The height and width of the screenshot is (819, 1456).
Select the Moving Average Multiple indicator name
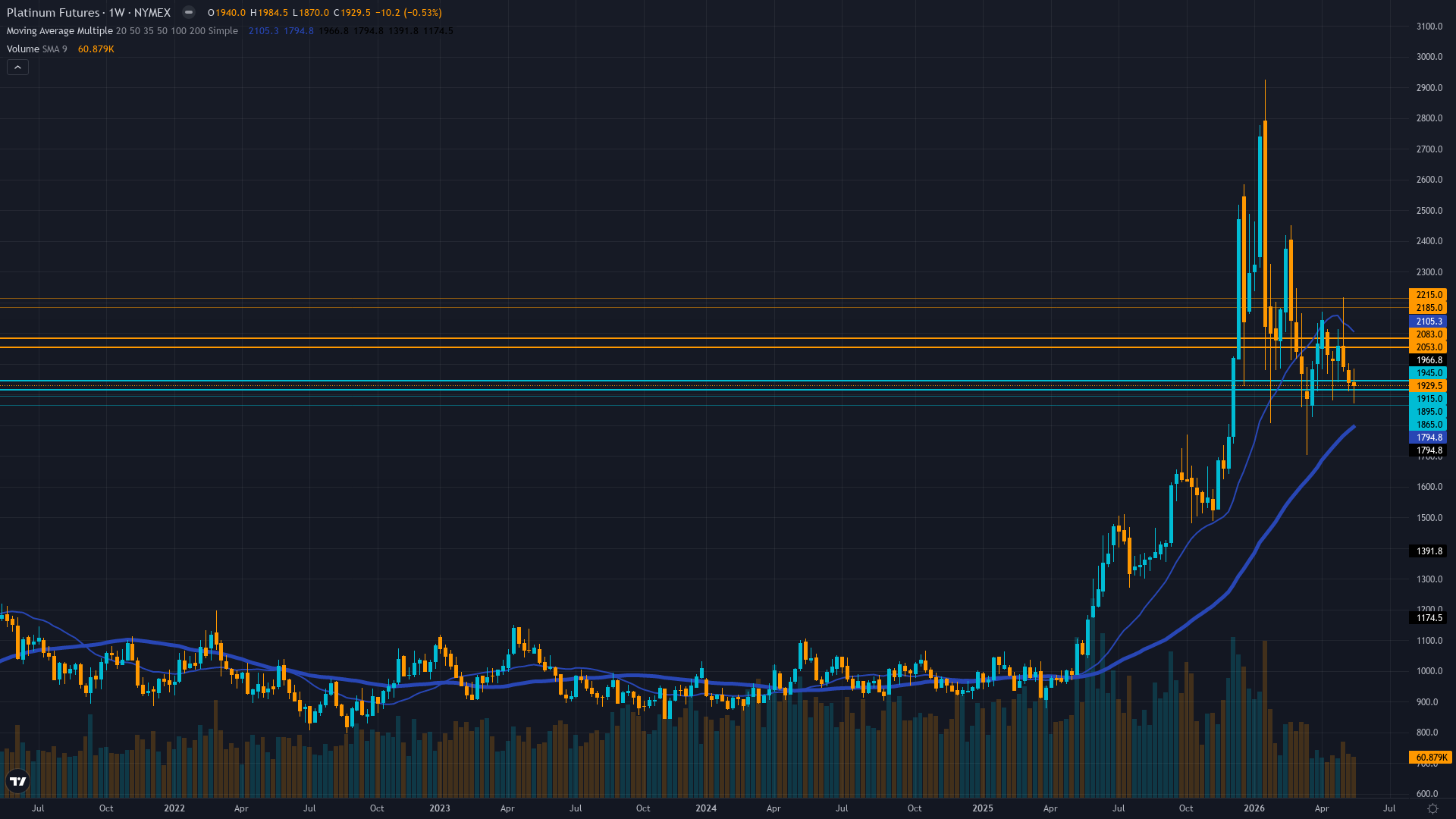coord(60,31)
